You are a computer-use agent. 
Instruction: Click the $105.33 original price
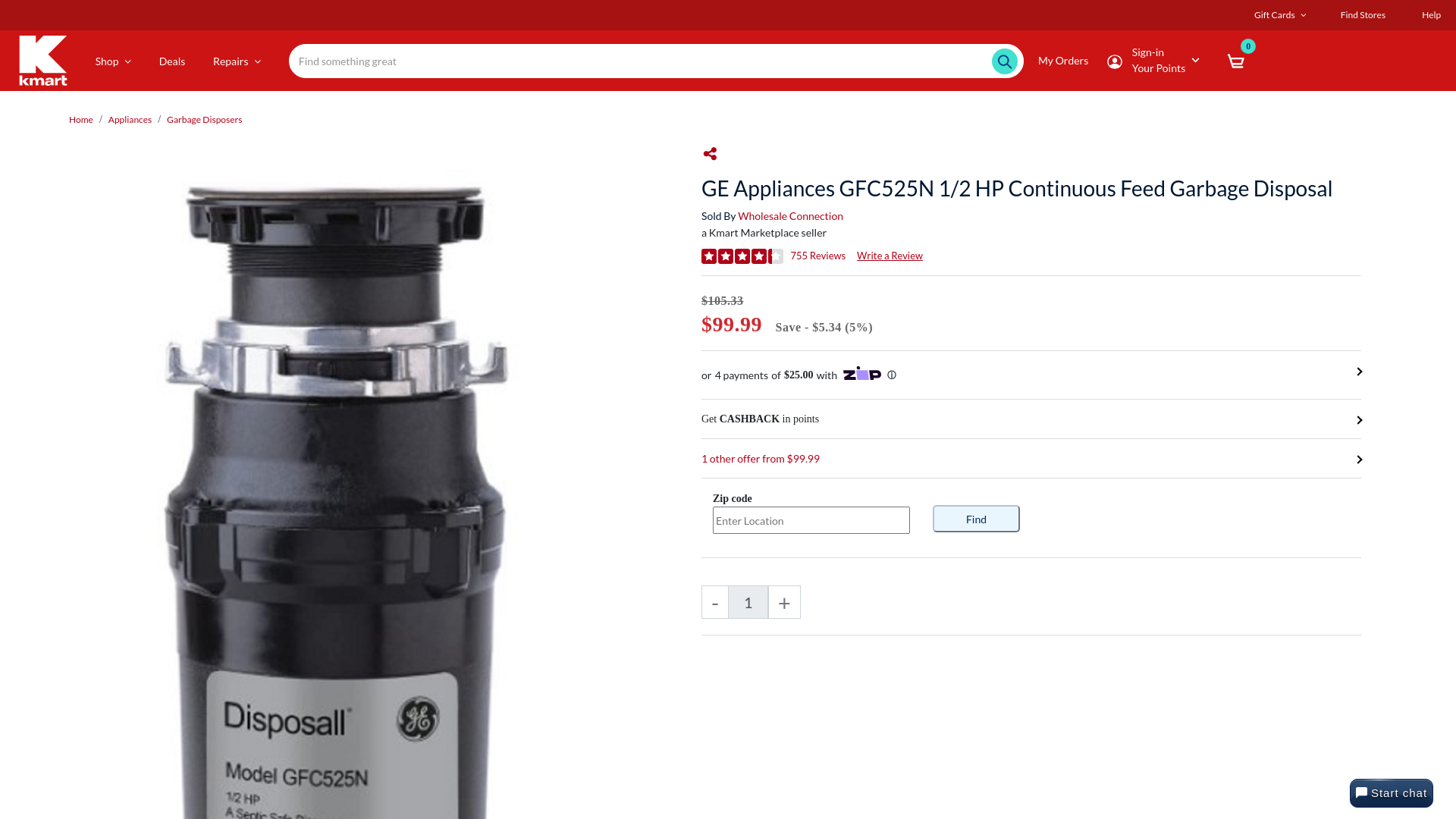tap(722, 301)
